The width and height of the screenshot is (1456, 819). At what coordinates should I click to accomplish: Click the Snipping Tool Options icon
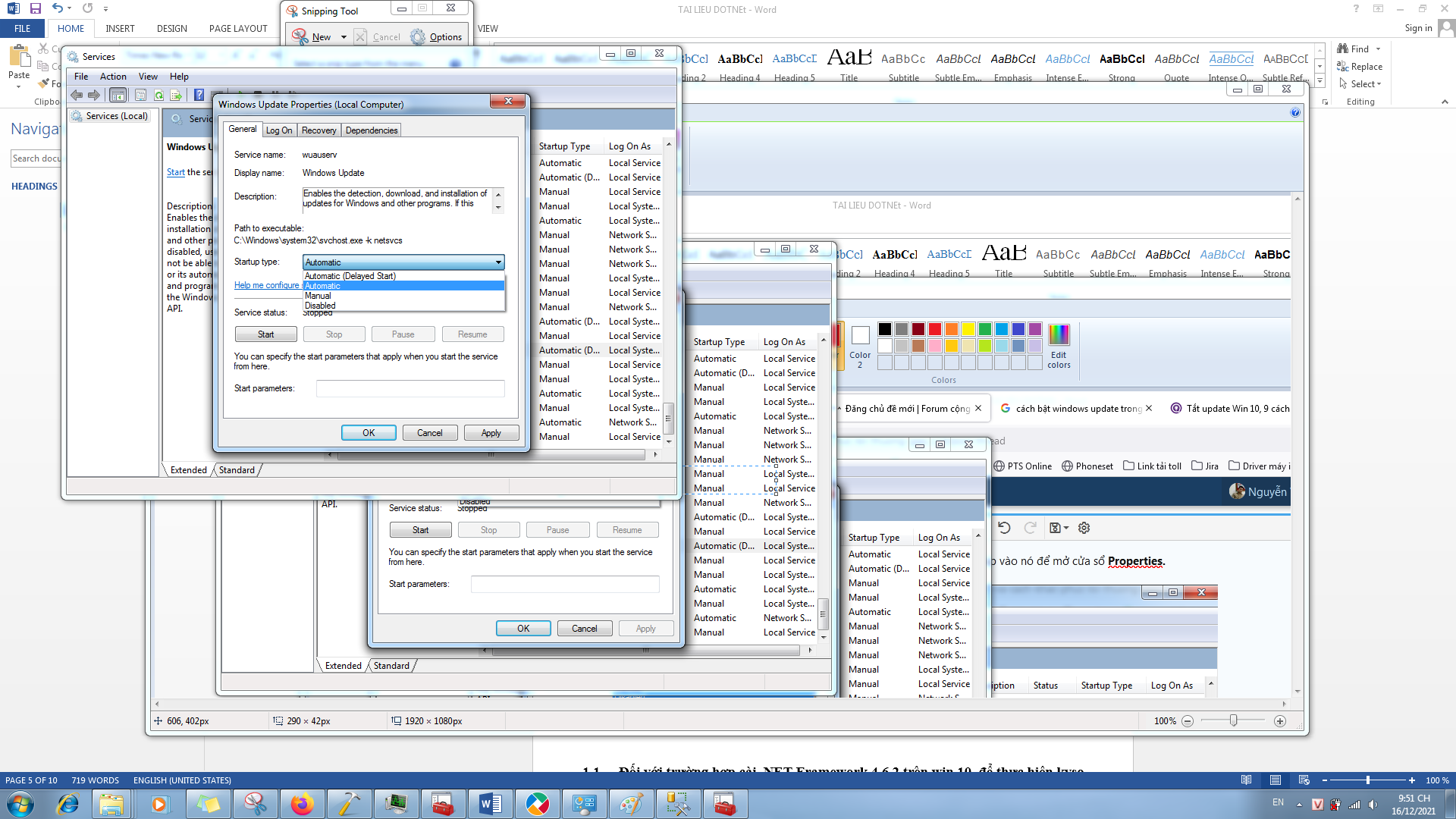(x=418, y=36)
